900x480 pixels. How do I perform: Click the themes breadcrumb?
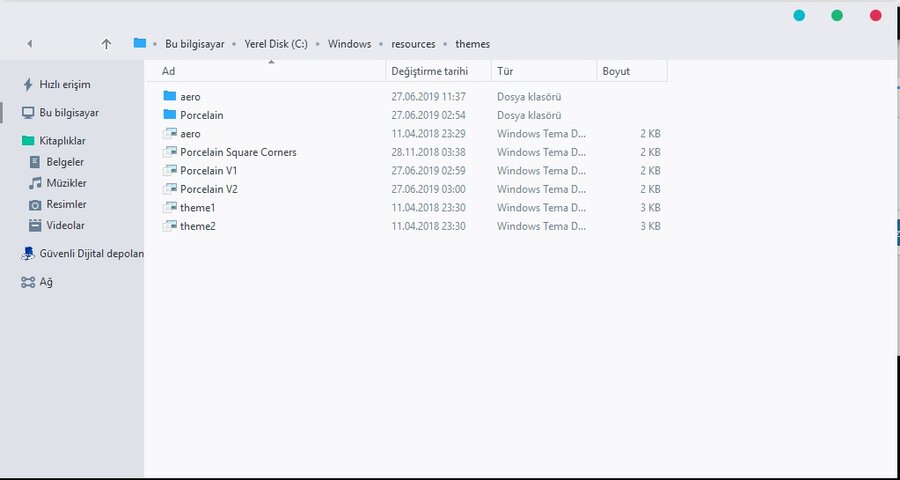(473, 44)
